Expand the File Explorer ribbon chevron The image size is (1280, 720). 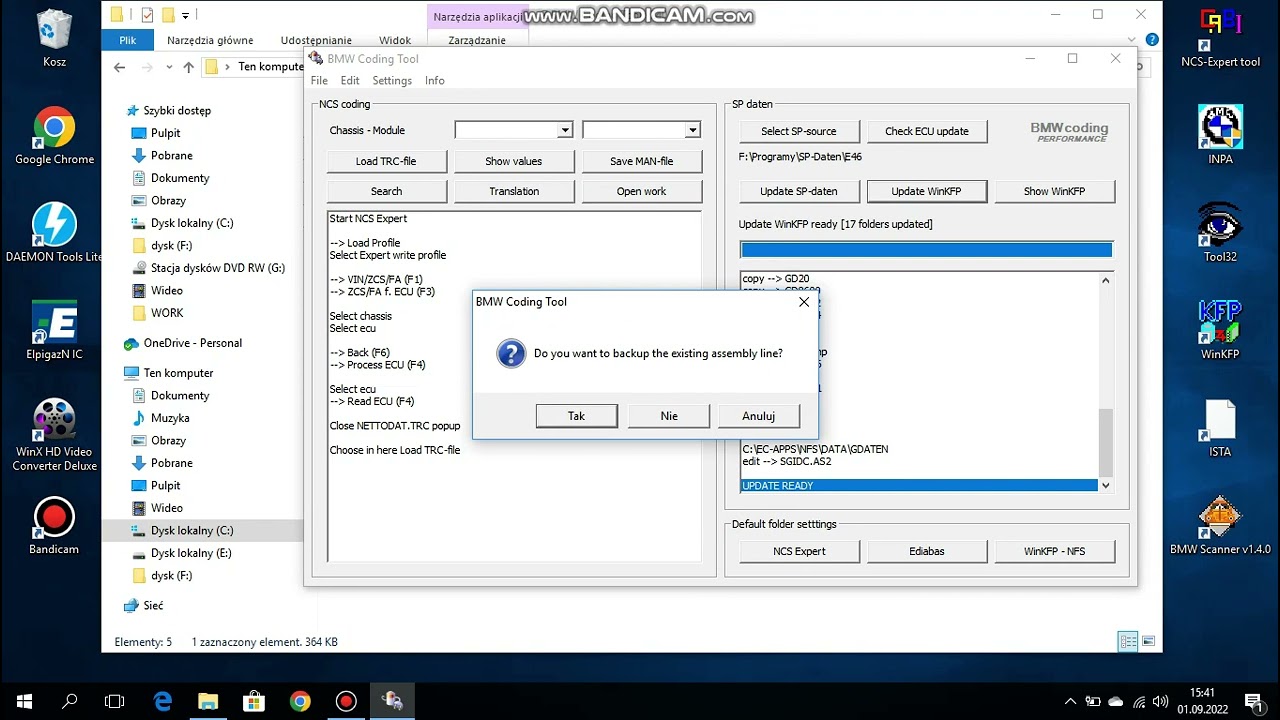1132,40
